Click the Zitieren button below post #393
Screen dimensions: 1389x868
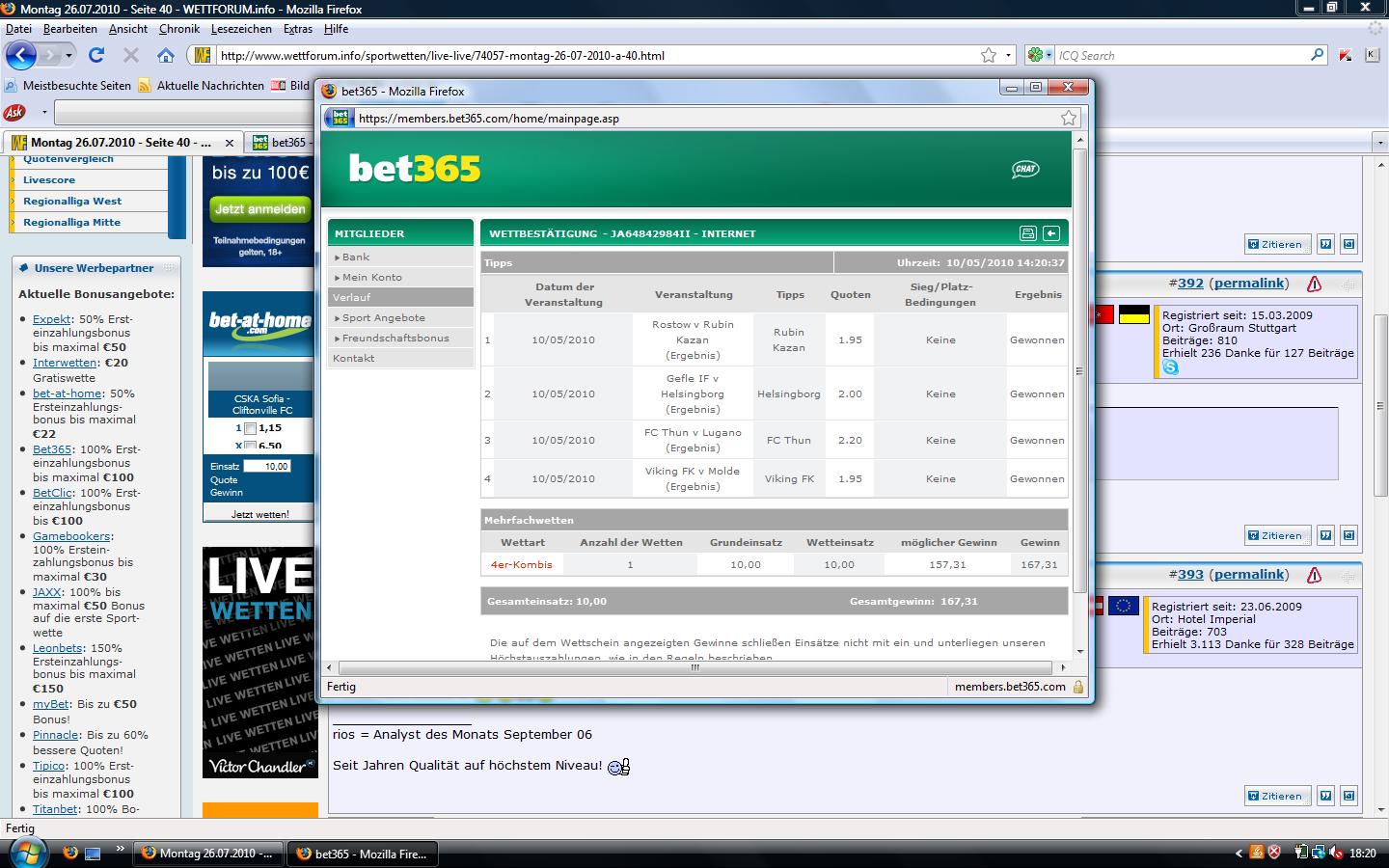[x=1278, y=796]
